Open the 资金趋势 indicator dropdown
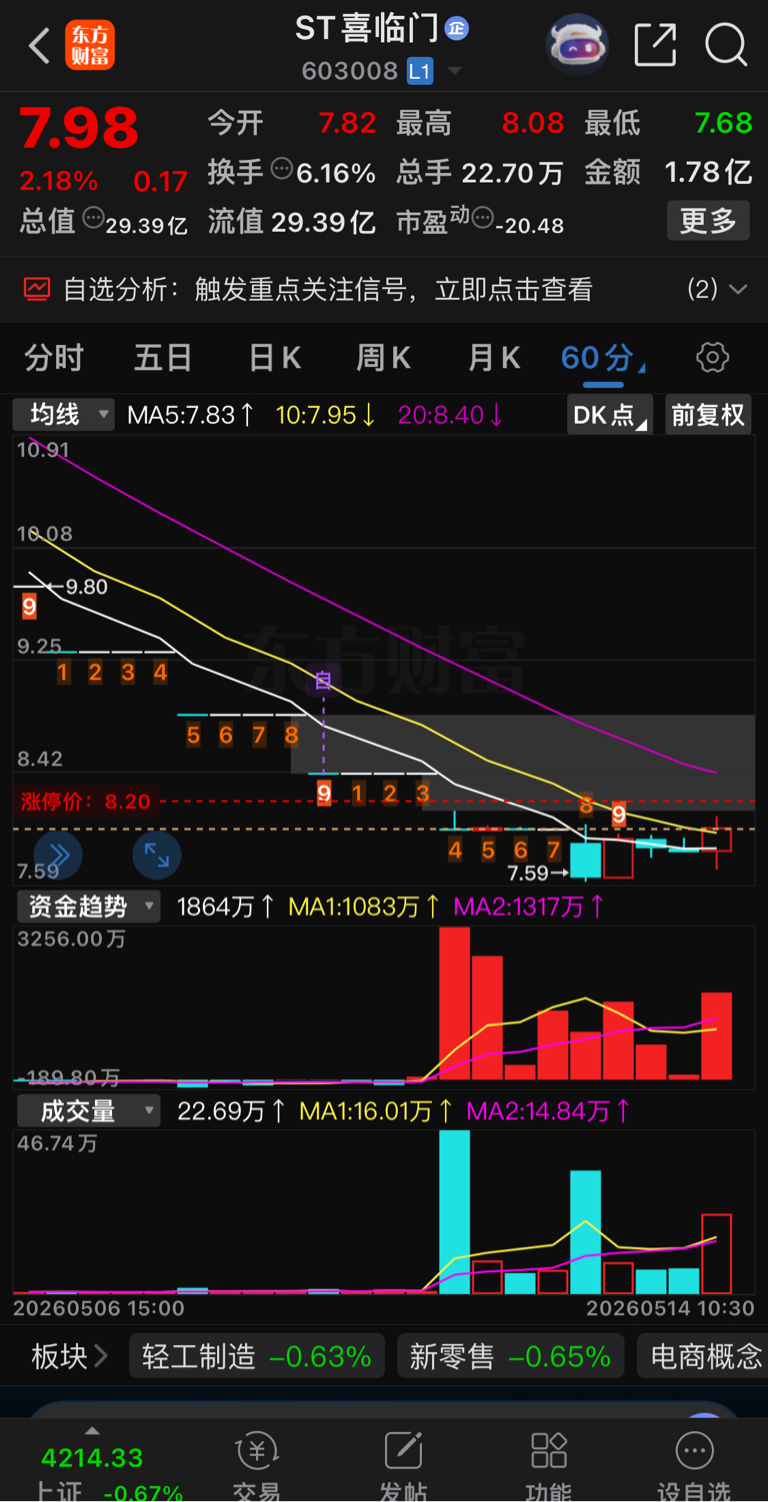768x1502 pixels. tap(87, 907)
